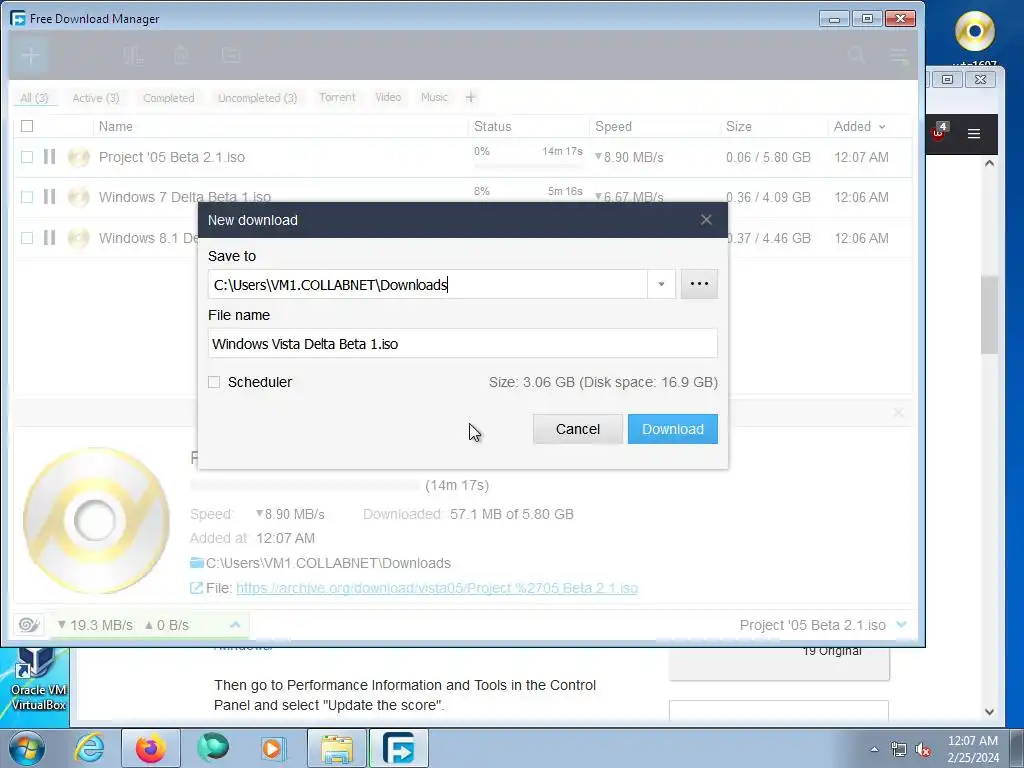Click the pause-all bars toolbar icon
The width and height of the screenshot is (1024, 768).
(133, 56)
